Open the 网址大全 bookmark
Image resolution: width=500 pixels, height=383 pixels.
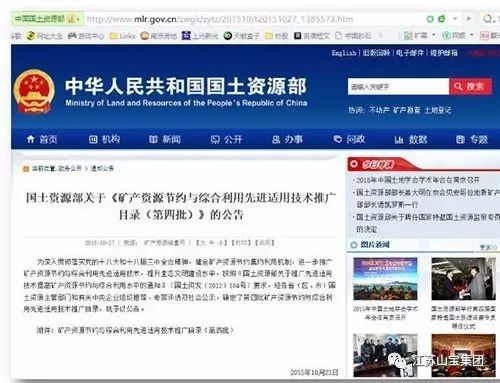(45, 36)
